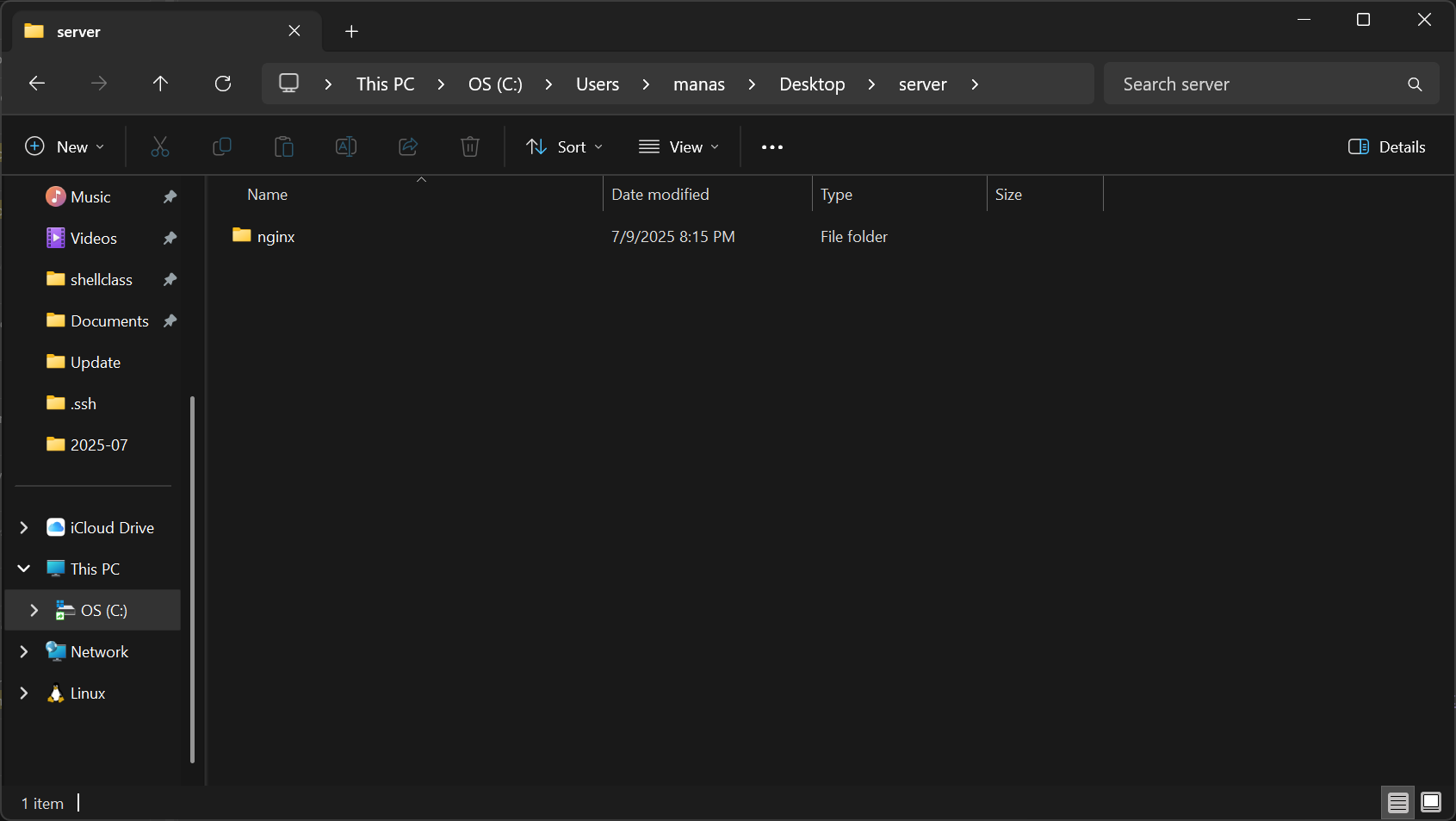Switch to large thumbnails view icon in status bar
This screenshot has height=821, width=1456.
point(1431,803)
